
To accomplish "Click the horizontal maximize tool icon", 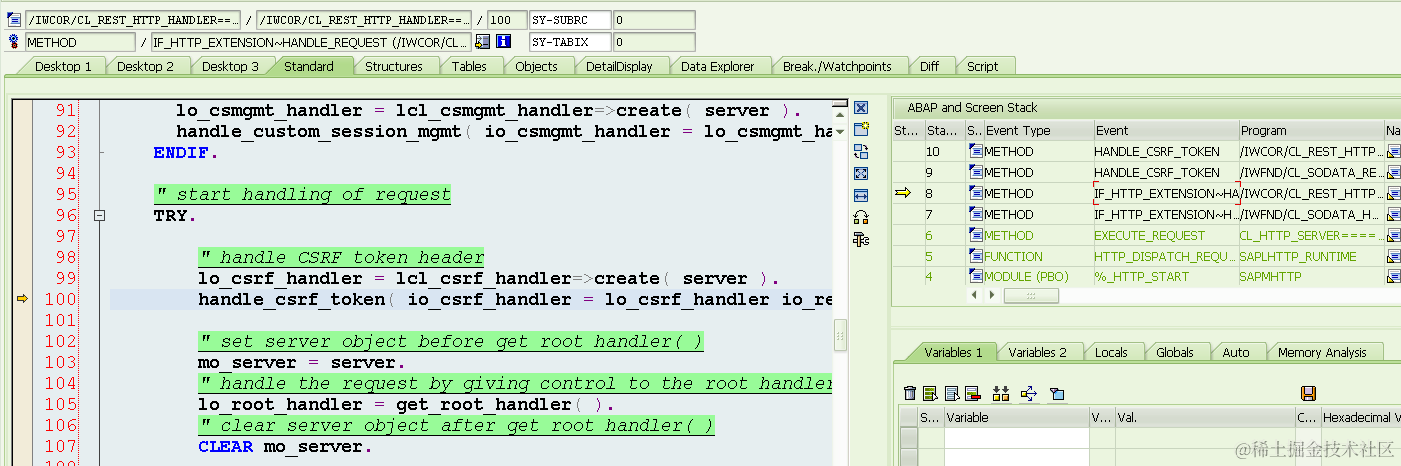I will (860, 195).
